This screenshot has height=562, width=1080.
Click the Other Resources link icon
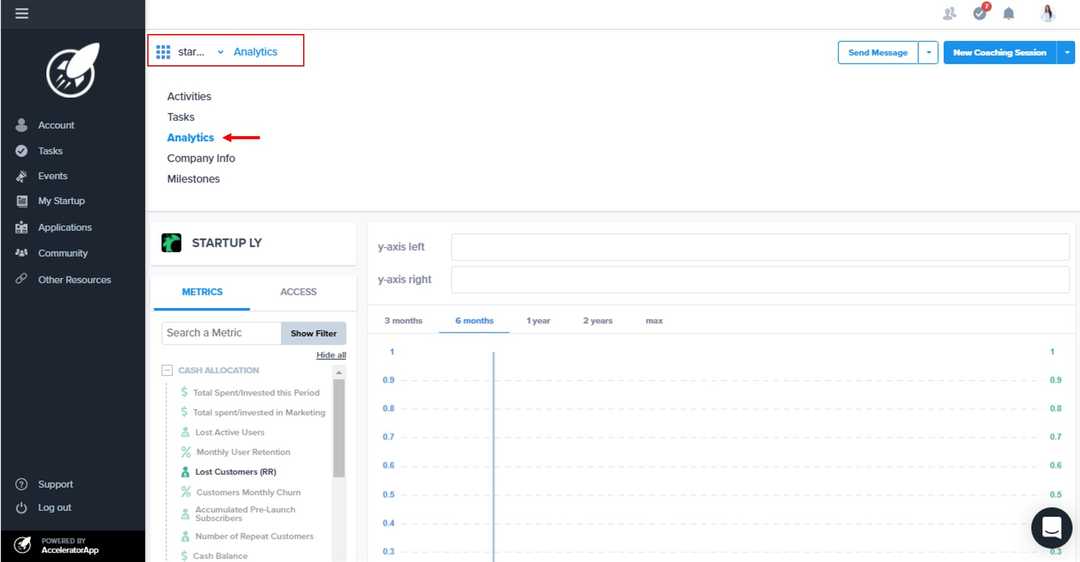[x=21, y=279]
